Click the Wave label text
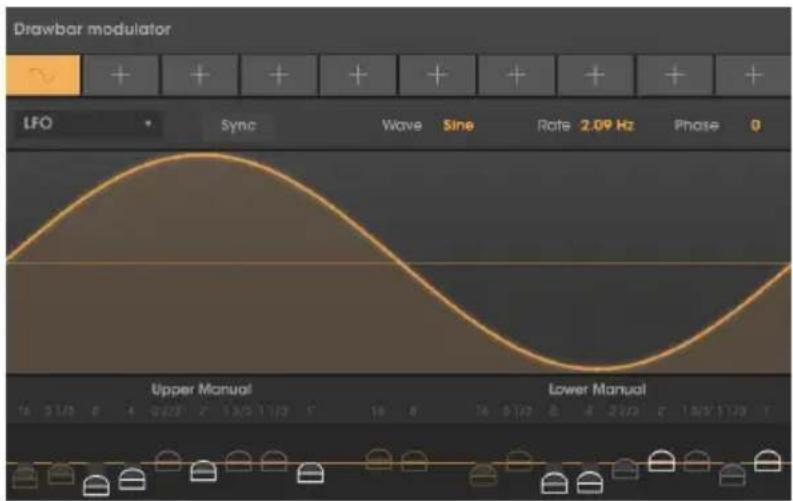 [402, 125]
